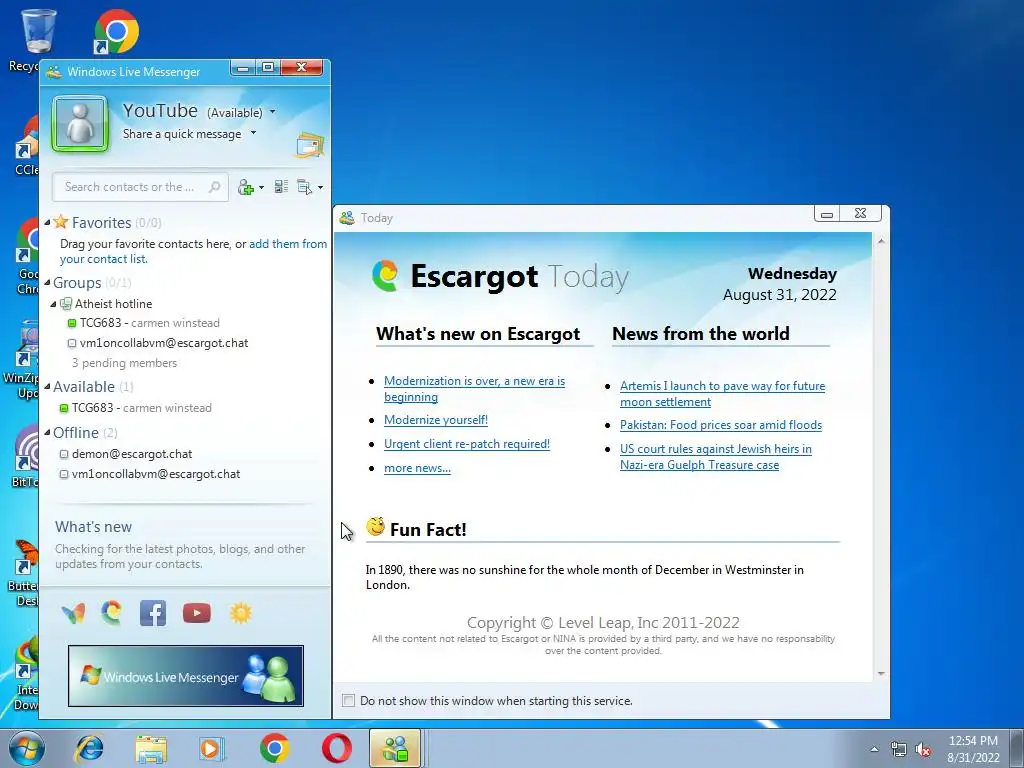Image resolution: width=1024 pixels, height=768 pixels.
Task: Click the Favorites star icon
Action: pos(61,222)
